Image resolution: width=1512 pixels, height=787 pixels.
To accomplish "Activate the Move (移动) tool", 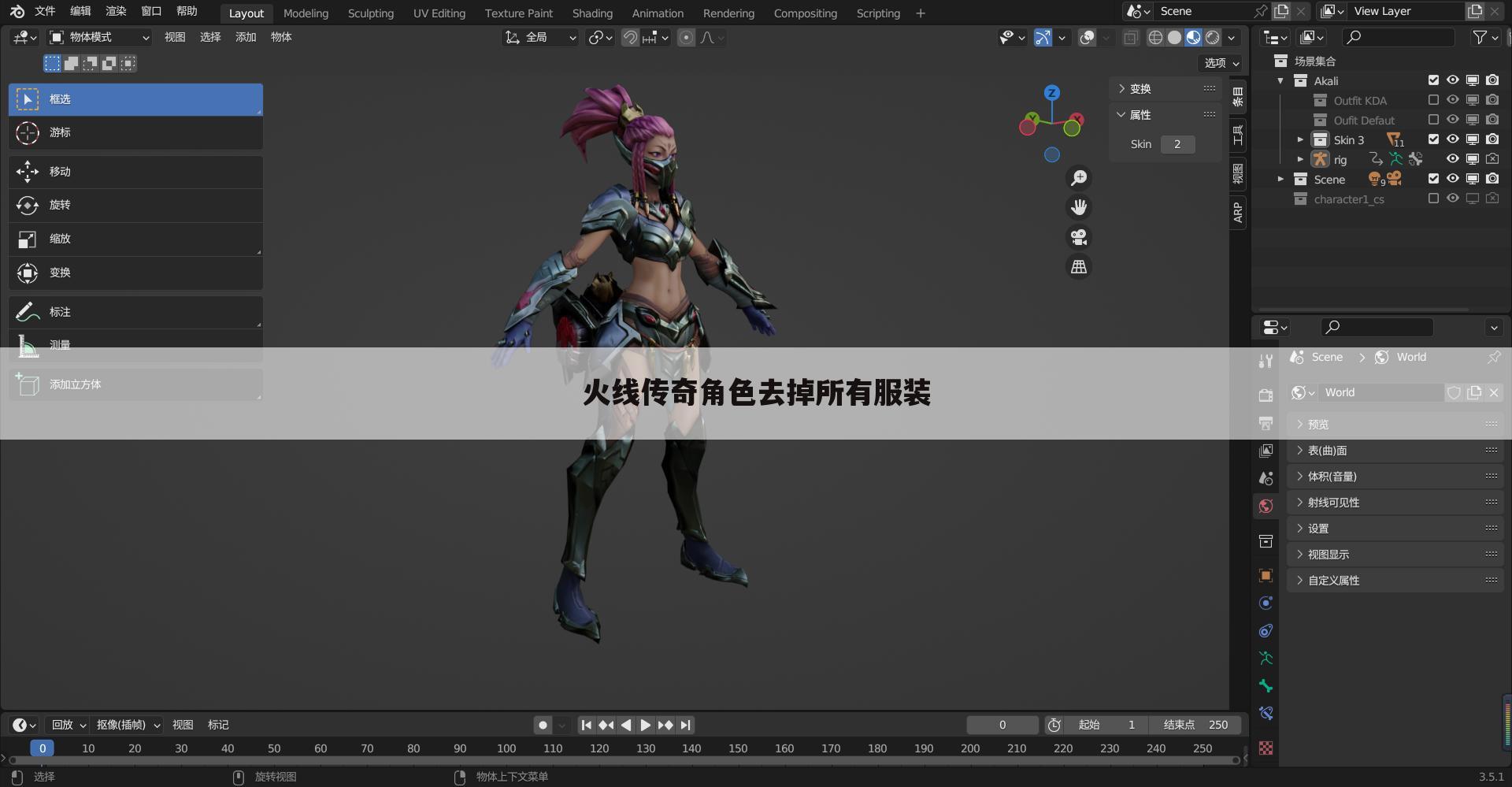I will click(135, 172).
